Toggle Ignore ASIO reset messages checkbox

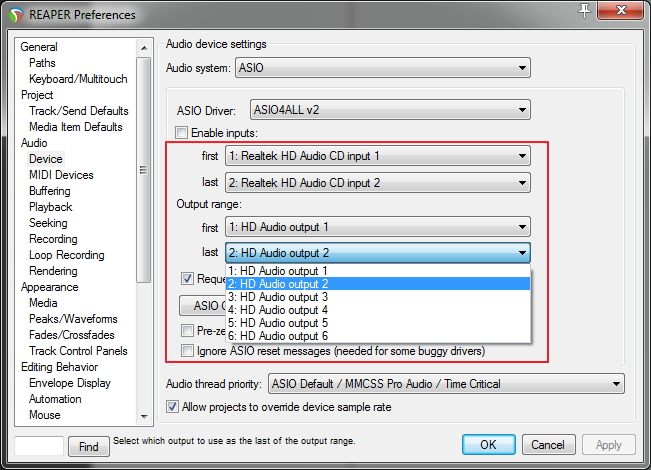(187, 351)
